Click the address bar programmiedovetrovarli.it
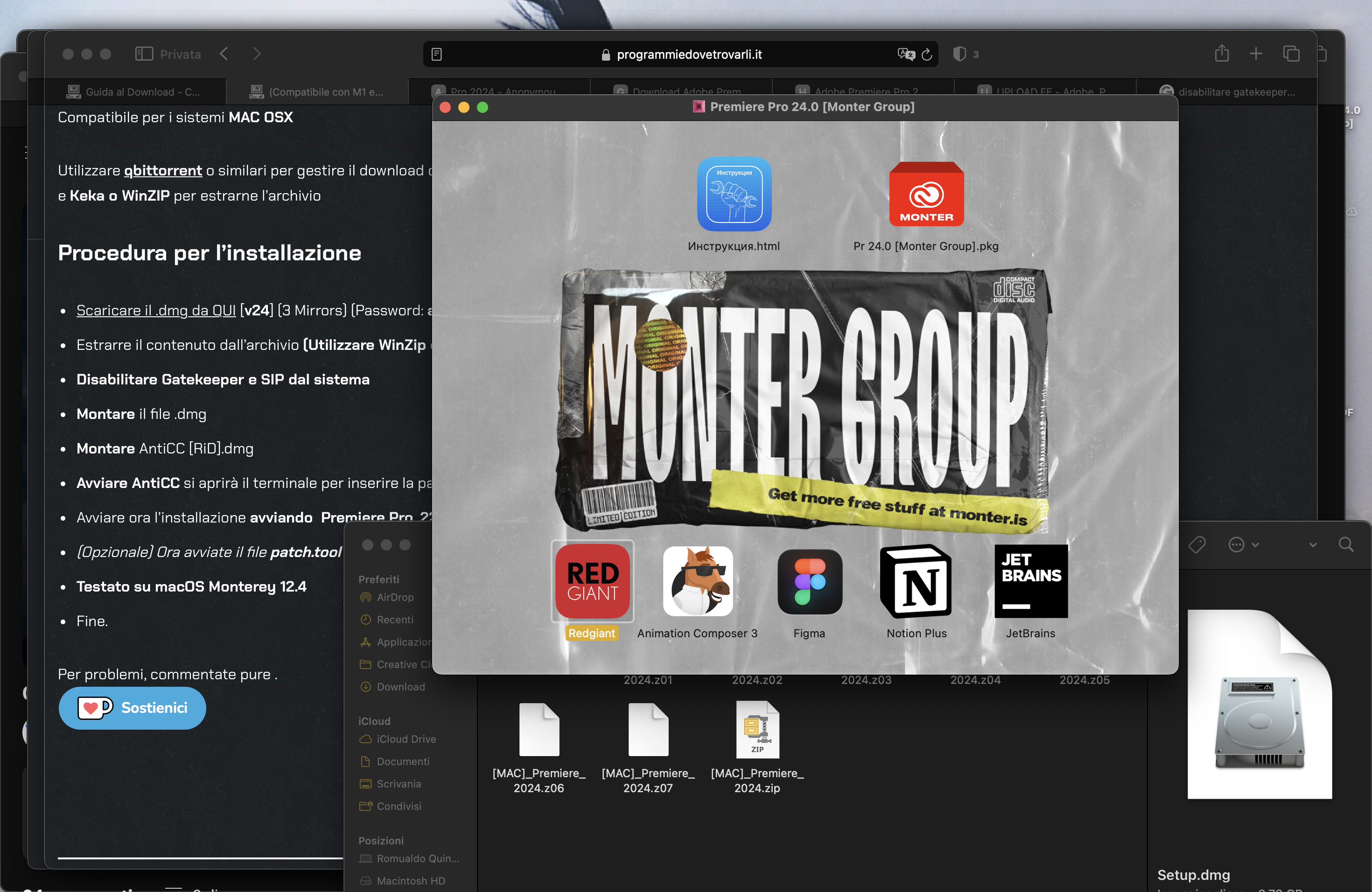Image resolution: width=1372 pixels, height=892 pixels. pos(680,54)
